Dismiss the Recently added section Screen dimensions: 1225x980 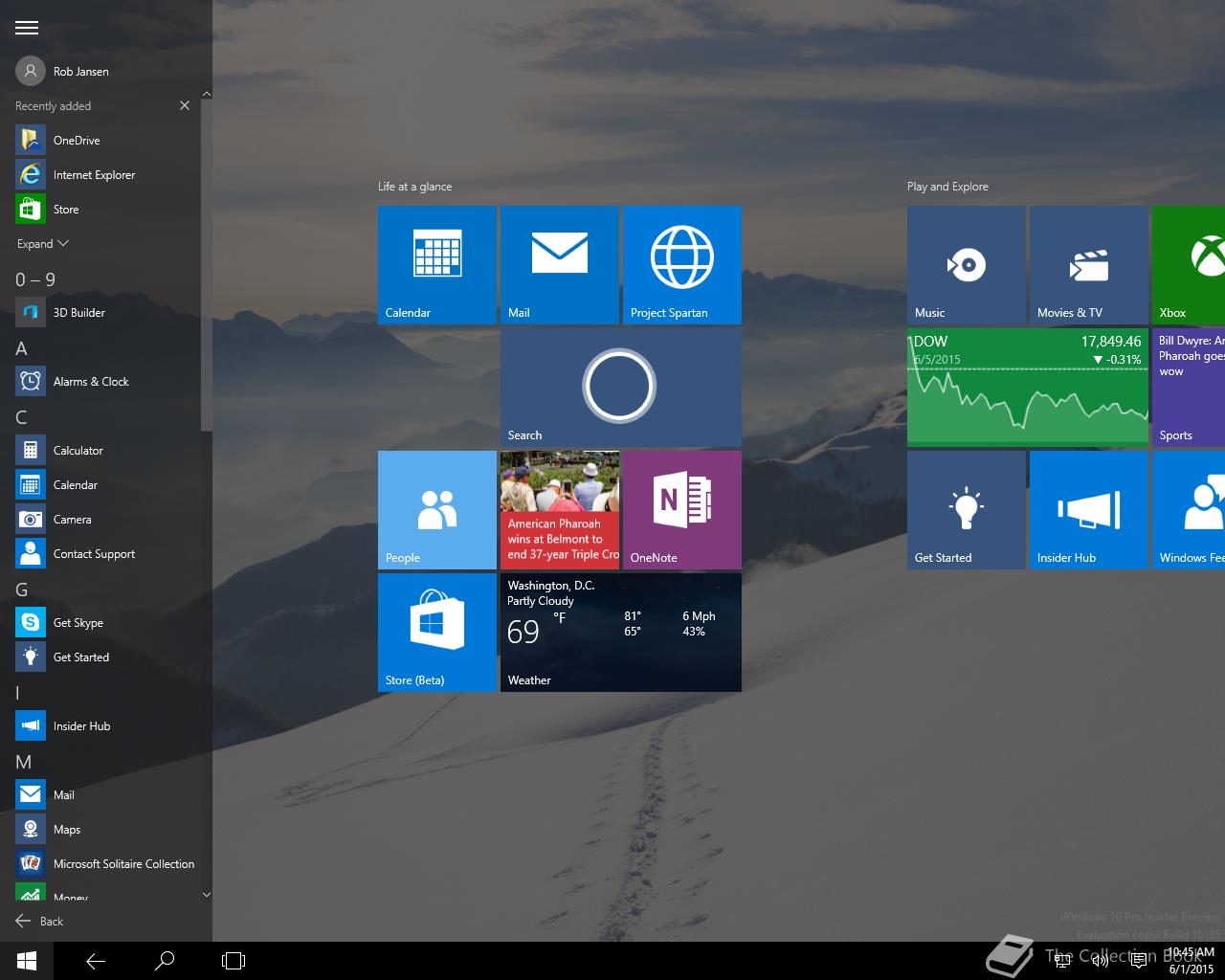coord(185,105)
